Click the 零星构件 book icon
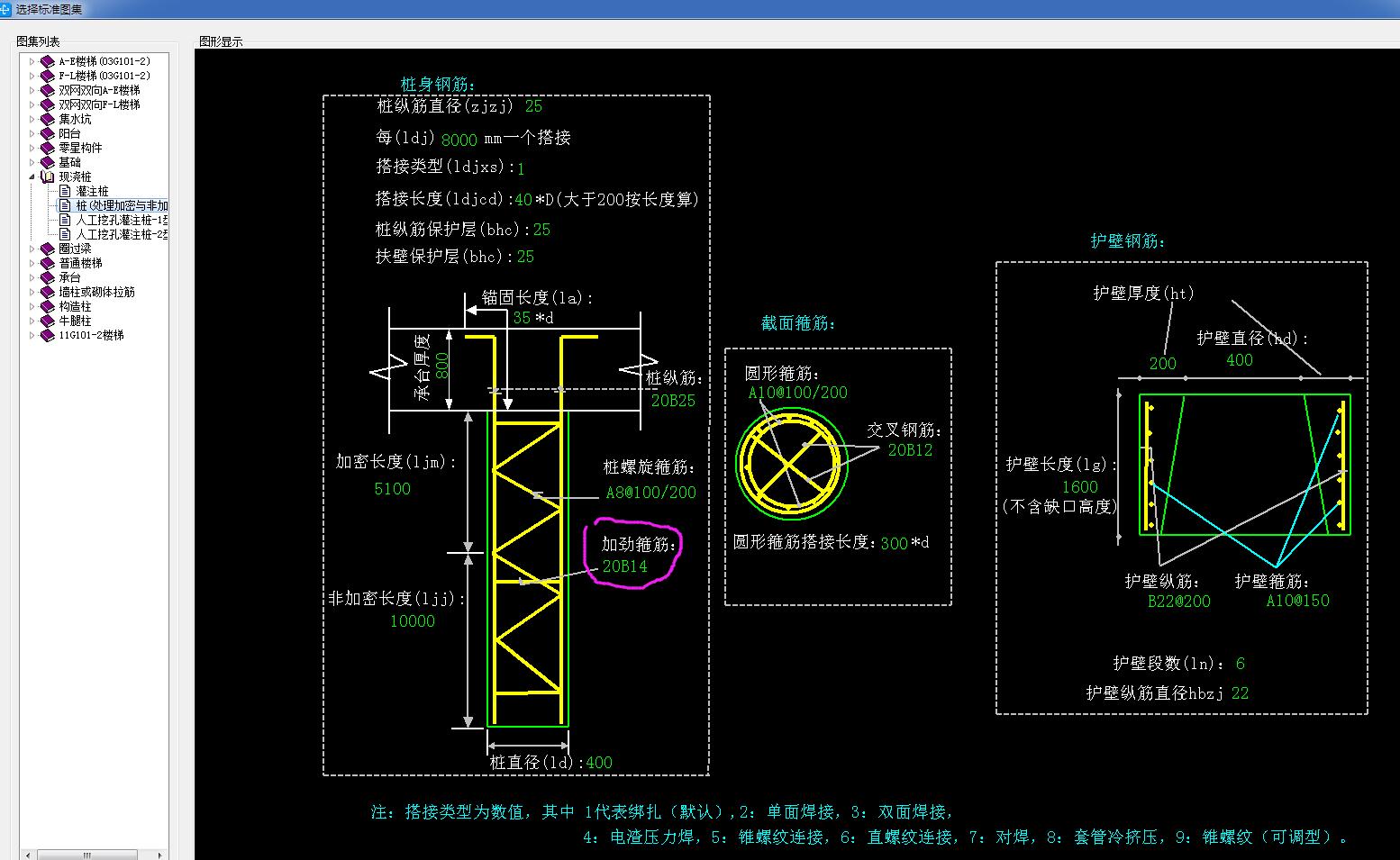Image resolution: width=1400 pixels, height=860 pixels. pyautogui.click(x=48, y=148)
